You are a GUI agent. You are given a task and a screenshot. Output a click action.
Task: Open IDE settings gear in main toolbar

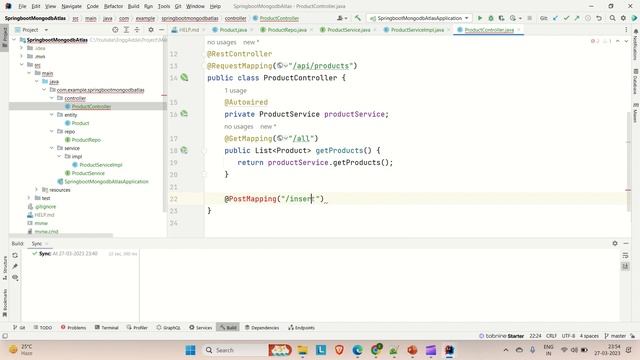coord(623,18)
